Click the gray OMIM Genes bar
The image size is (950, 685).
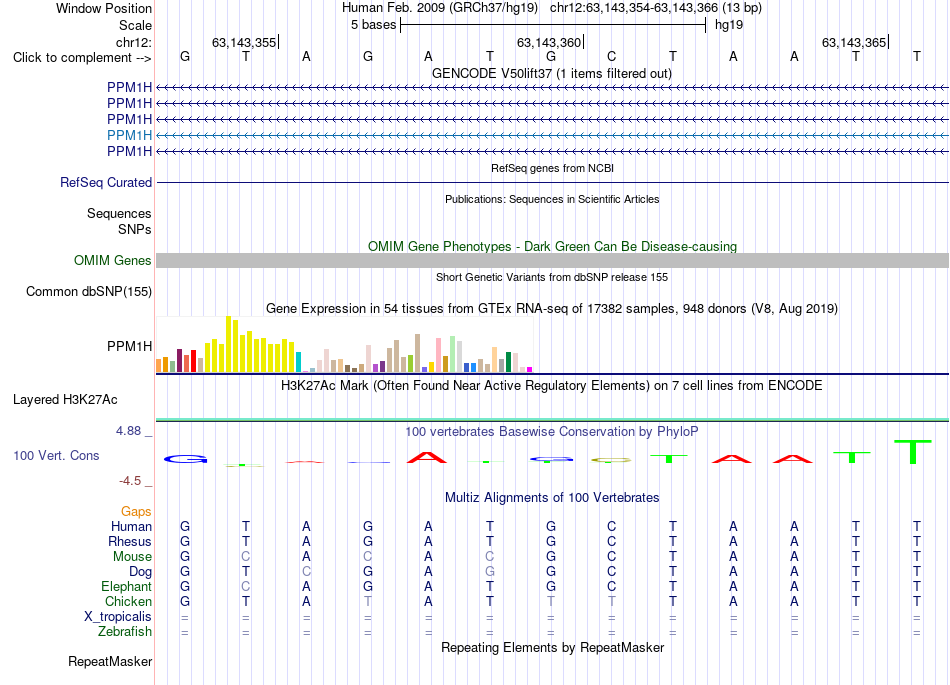pos(552,260)
